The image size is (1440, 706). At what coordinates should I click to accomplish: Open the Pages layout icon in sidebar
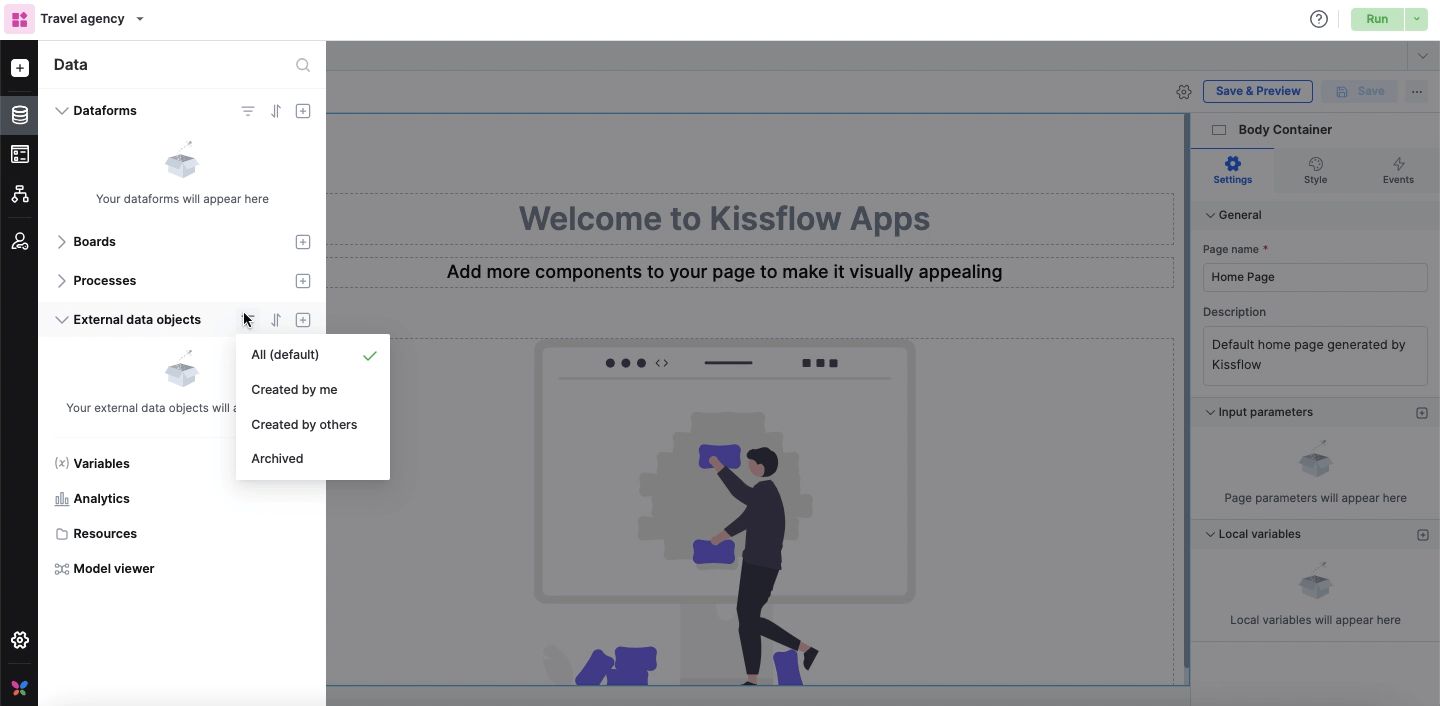(x=19, y=154)
